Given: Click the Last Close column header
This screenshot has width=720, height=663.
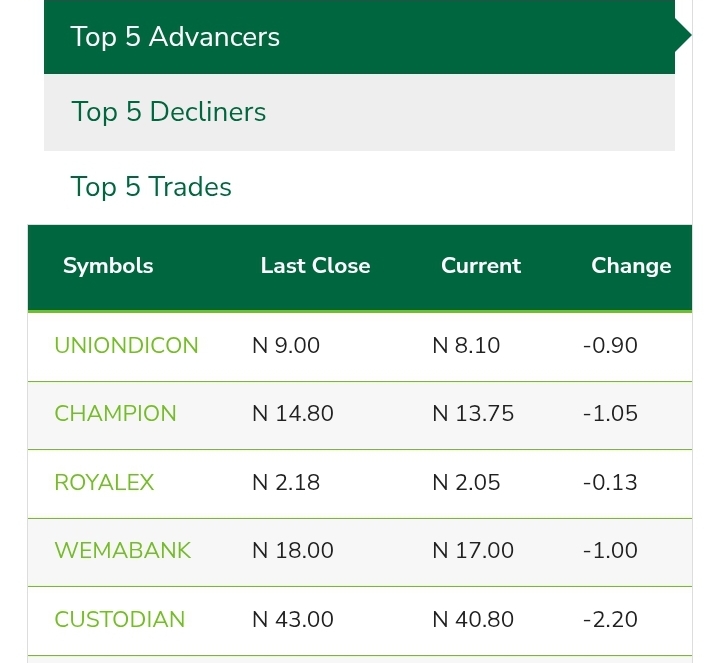Looking at the screenshot, I should click(x=315, y=266).
